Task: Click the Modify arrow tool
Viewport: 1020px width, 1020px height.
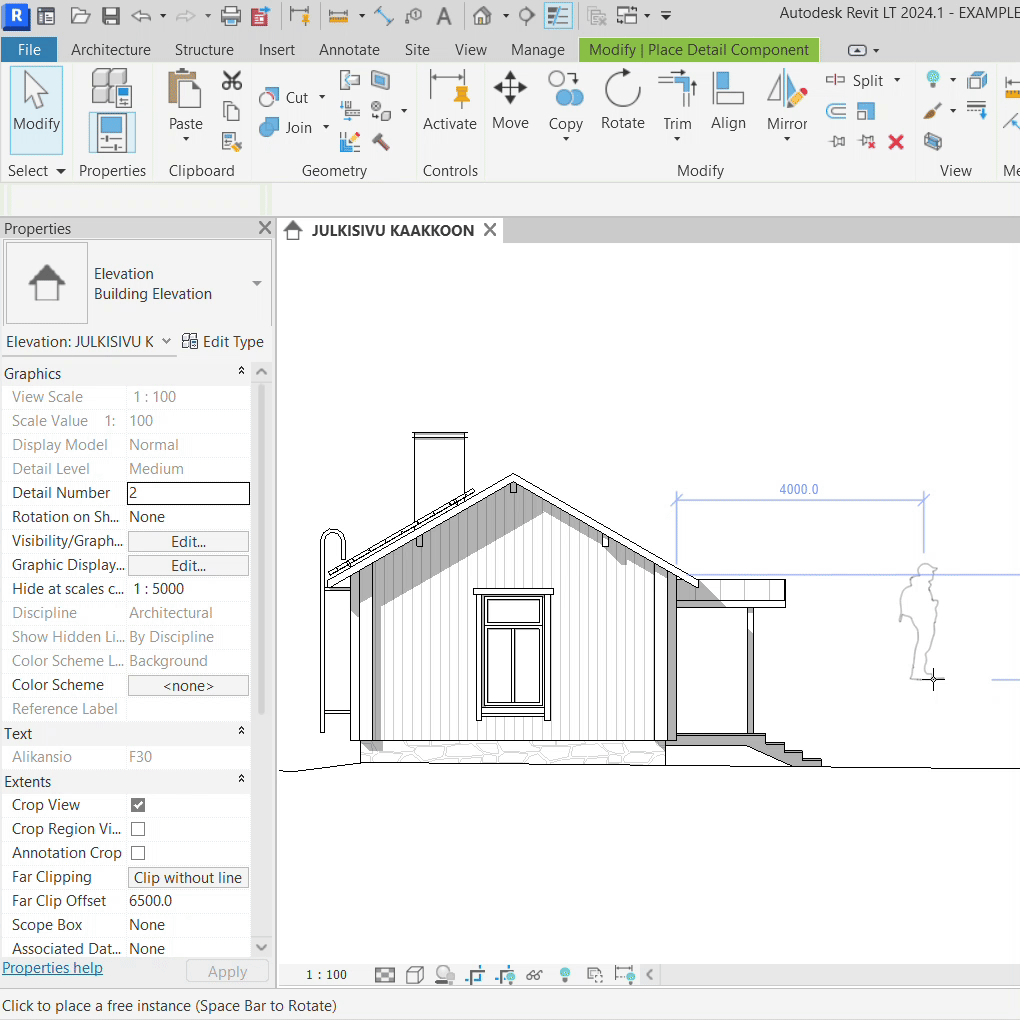Action: click(x=36, y=100)
